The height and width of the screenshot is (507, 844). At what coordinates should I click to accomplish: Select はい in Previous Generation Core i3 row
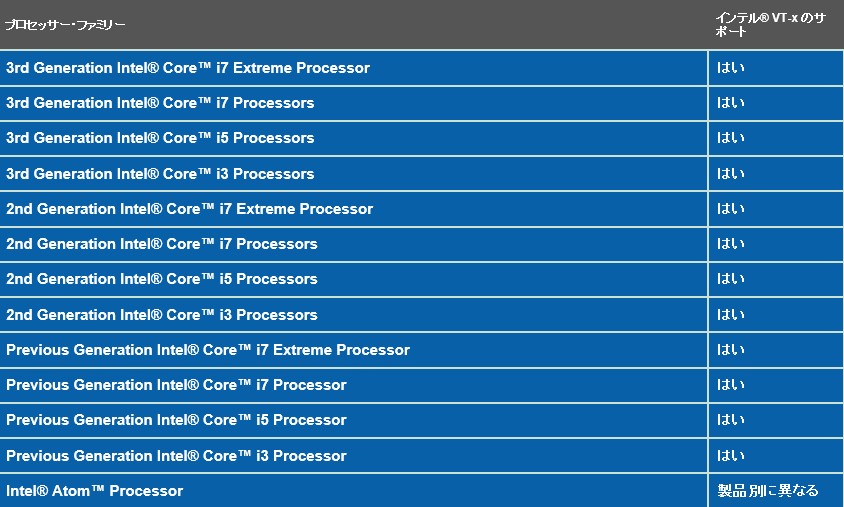tap(731, 456)
